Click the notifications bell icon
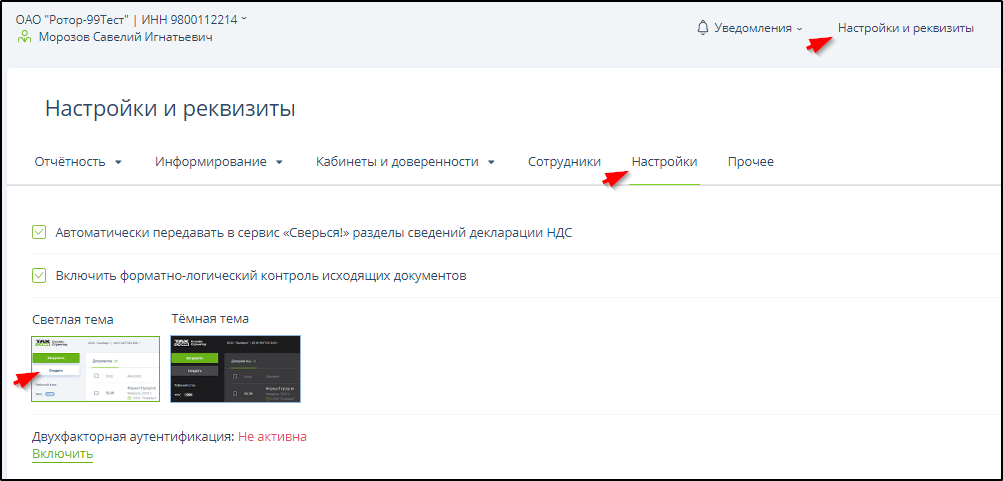This screenshot has height=481, width=1003. point(702,28)
